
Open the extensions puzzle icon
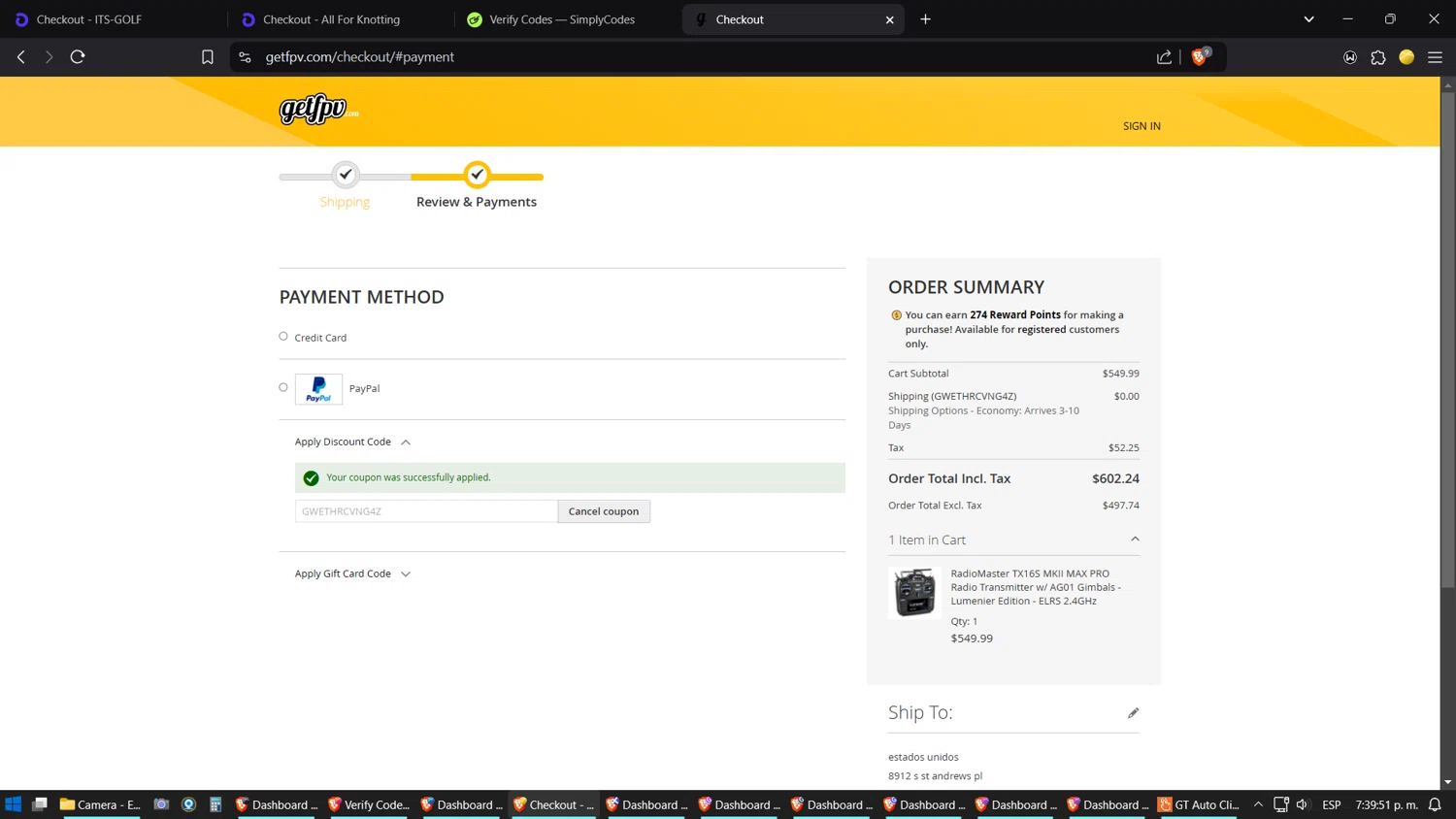tap(1377, 57)
